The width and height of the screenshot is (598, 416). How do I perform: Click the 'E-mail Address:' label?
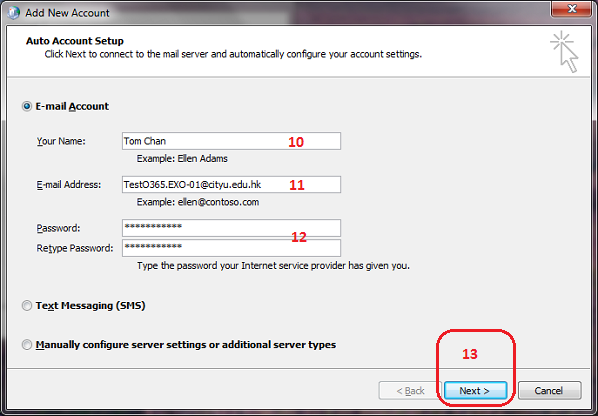point(69,185)
